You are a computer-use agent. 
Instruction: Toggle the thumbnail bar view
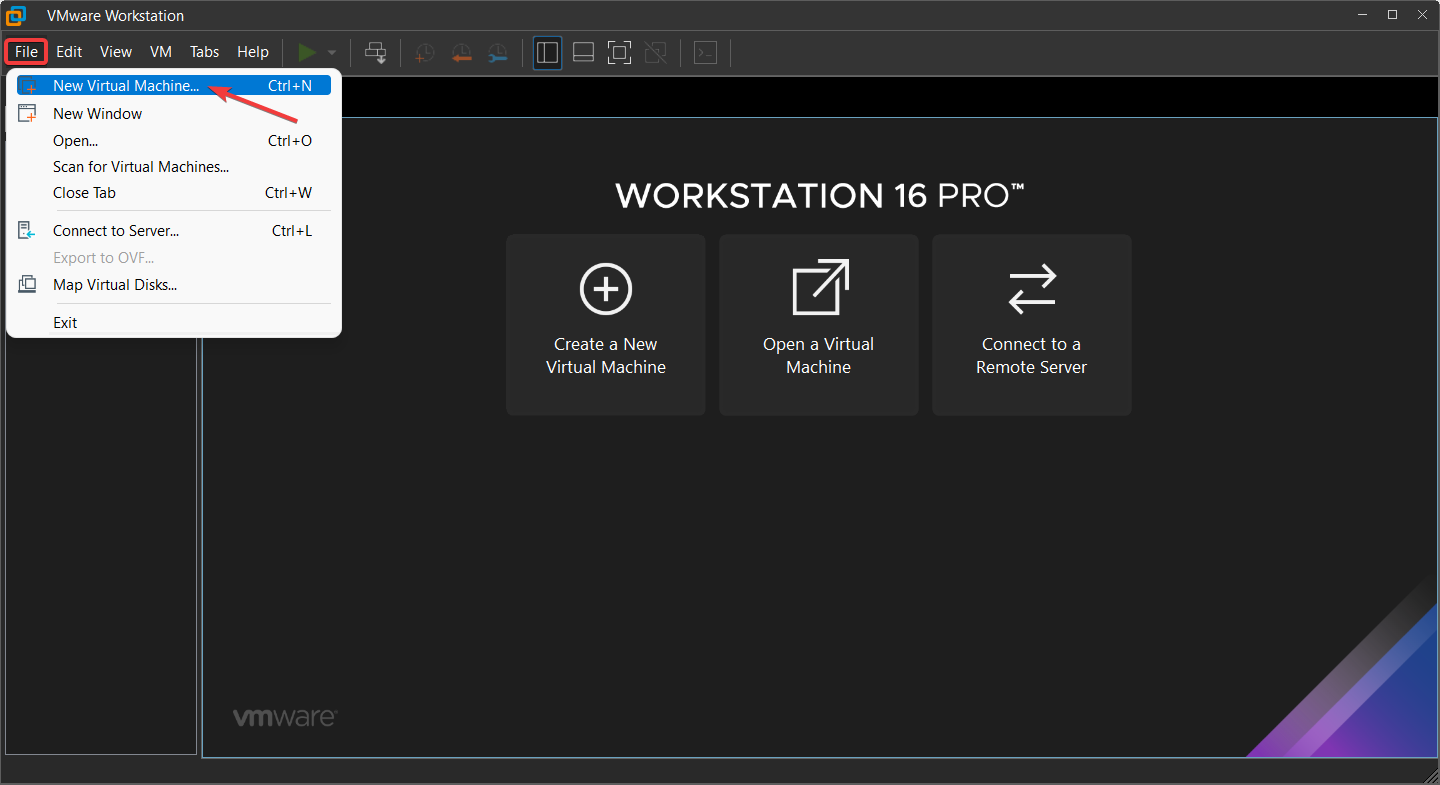coord(583,52)
